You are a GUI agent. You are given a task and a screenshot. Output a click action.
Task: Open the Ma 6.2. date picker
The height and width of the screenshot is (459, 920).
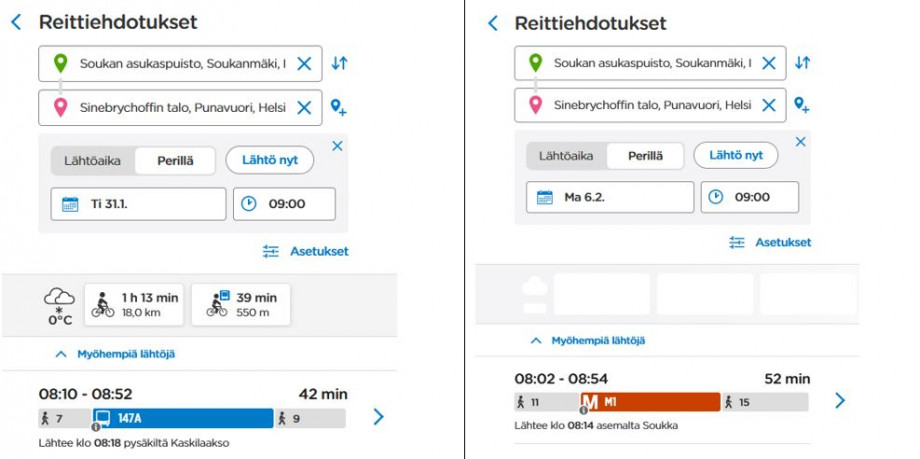(x=610, y=197)
